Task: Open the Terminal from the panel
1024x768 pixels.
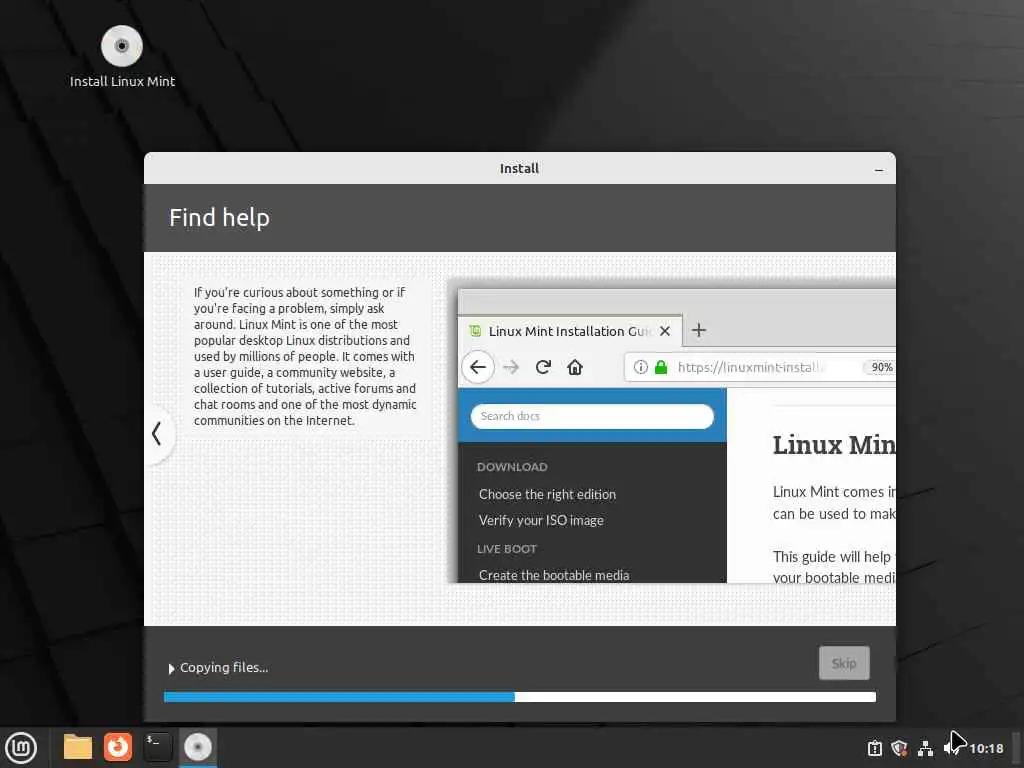Action: click(157, 747)
